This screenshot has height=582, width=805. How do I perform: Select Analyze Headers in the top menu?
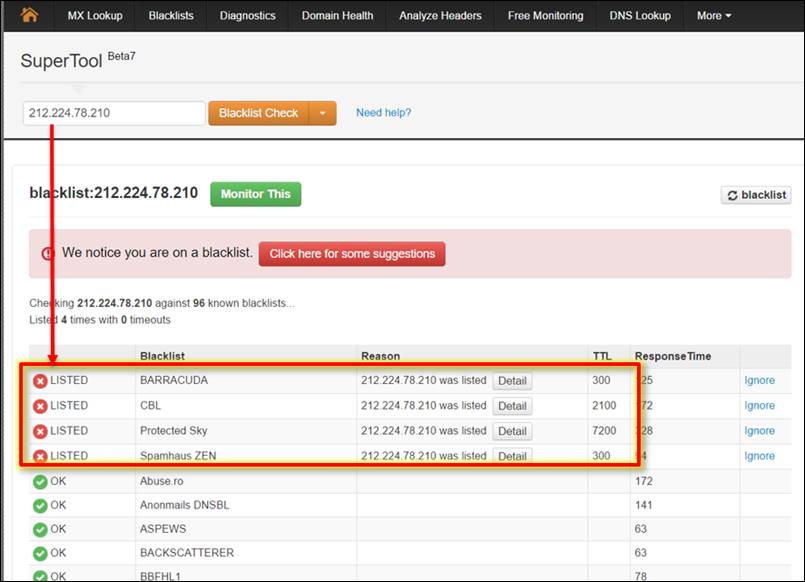pos(440,16)
